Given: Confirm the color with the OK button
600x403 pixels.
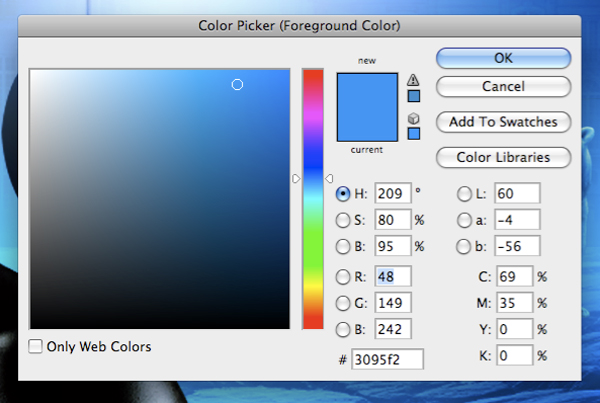Looking at the screenshot, I should click(x=504, y=58).
